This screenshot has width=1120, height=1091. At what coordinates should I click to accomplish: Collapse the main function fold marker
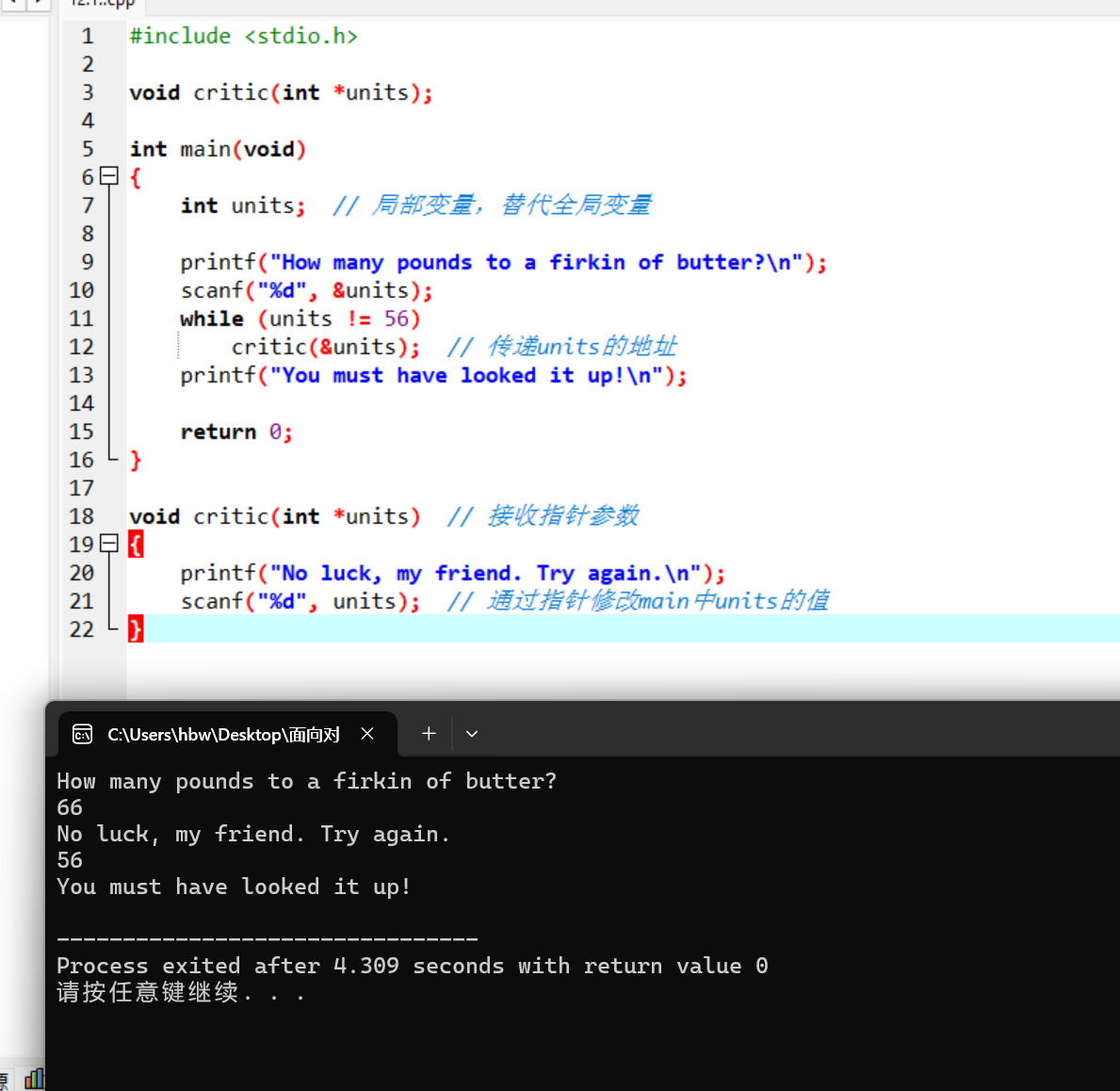(108, 176)
